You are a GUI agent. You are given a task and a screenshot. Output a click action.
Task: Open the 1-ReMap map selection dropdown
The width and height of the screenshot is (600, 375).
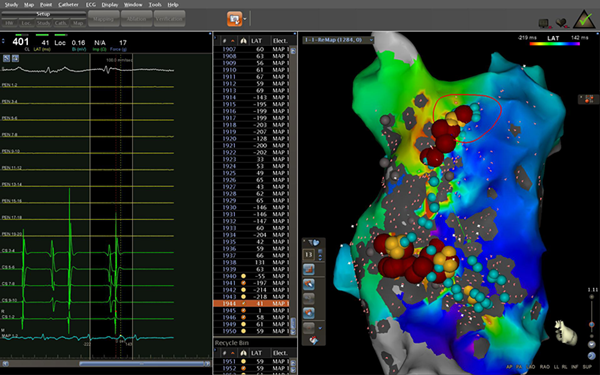(338, 40)
